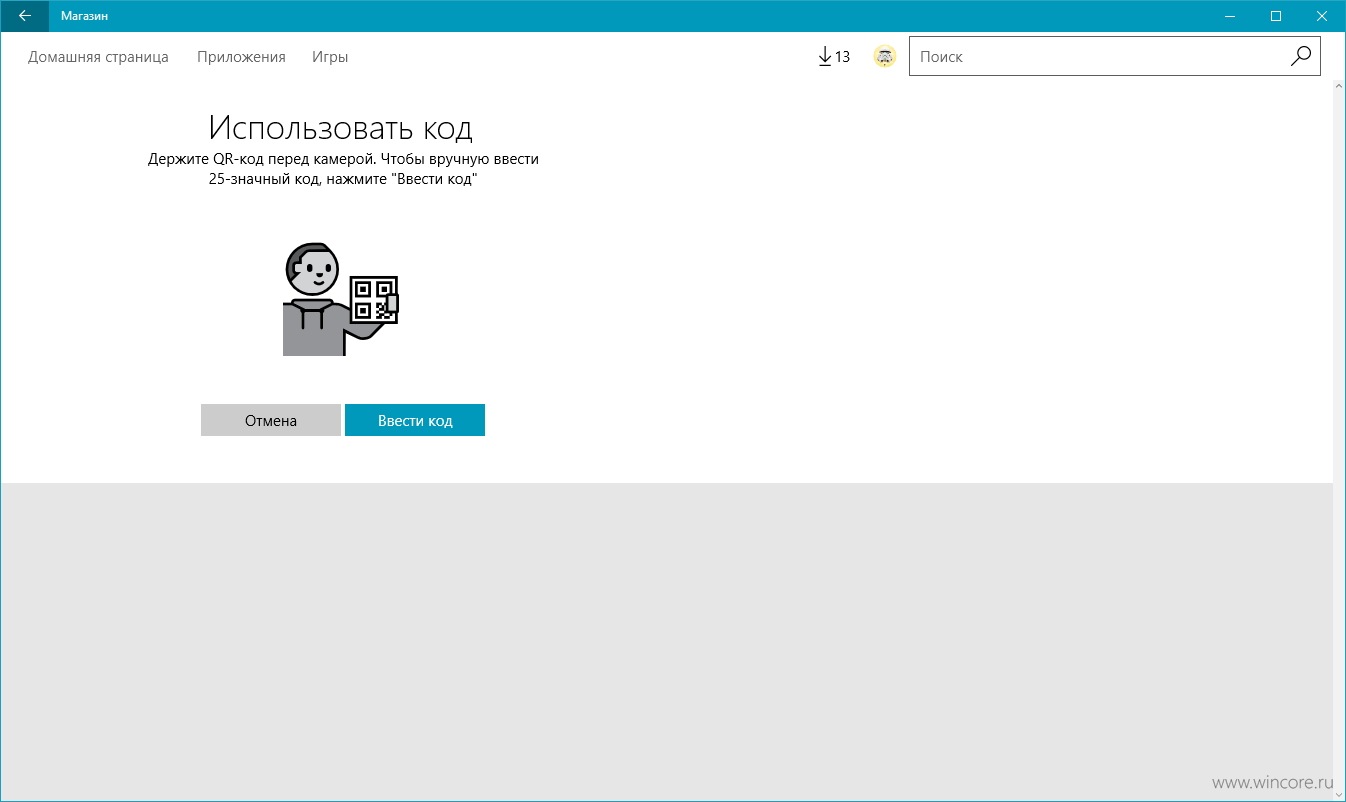Viewport: 1346px width, 802px height.
Task: Switch to the Приложения tab
Action: 241,57
